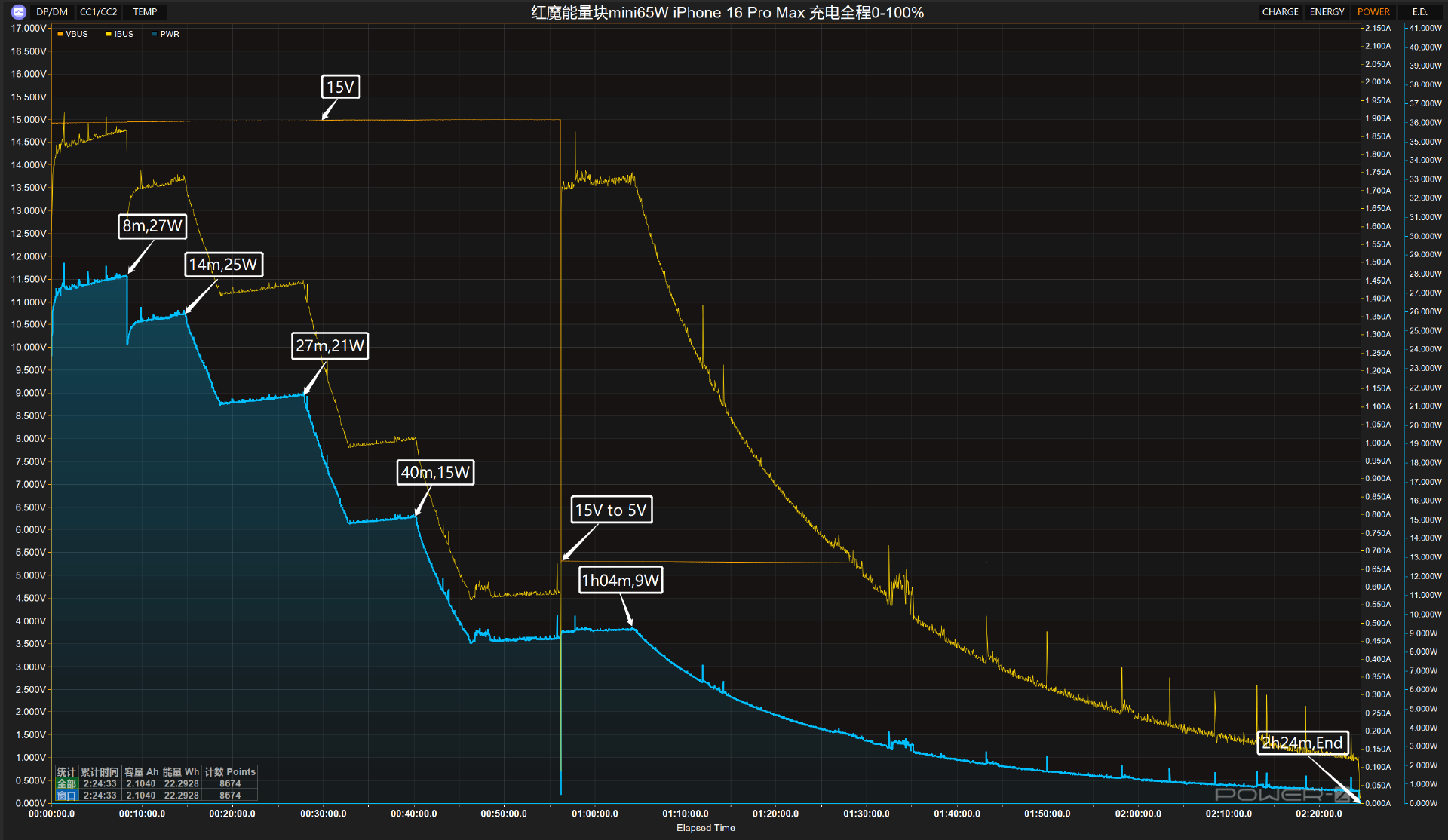Open the DP/DM tab
Viewport: 1448px width, 840px height.
click(52, 12)
